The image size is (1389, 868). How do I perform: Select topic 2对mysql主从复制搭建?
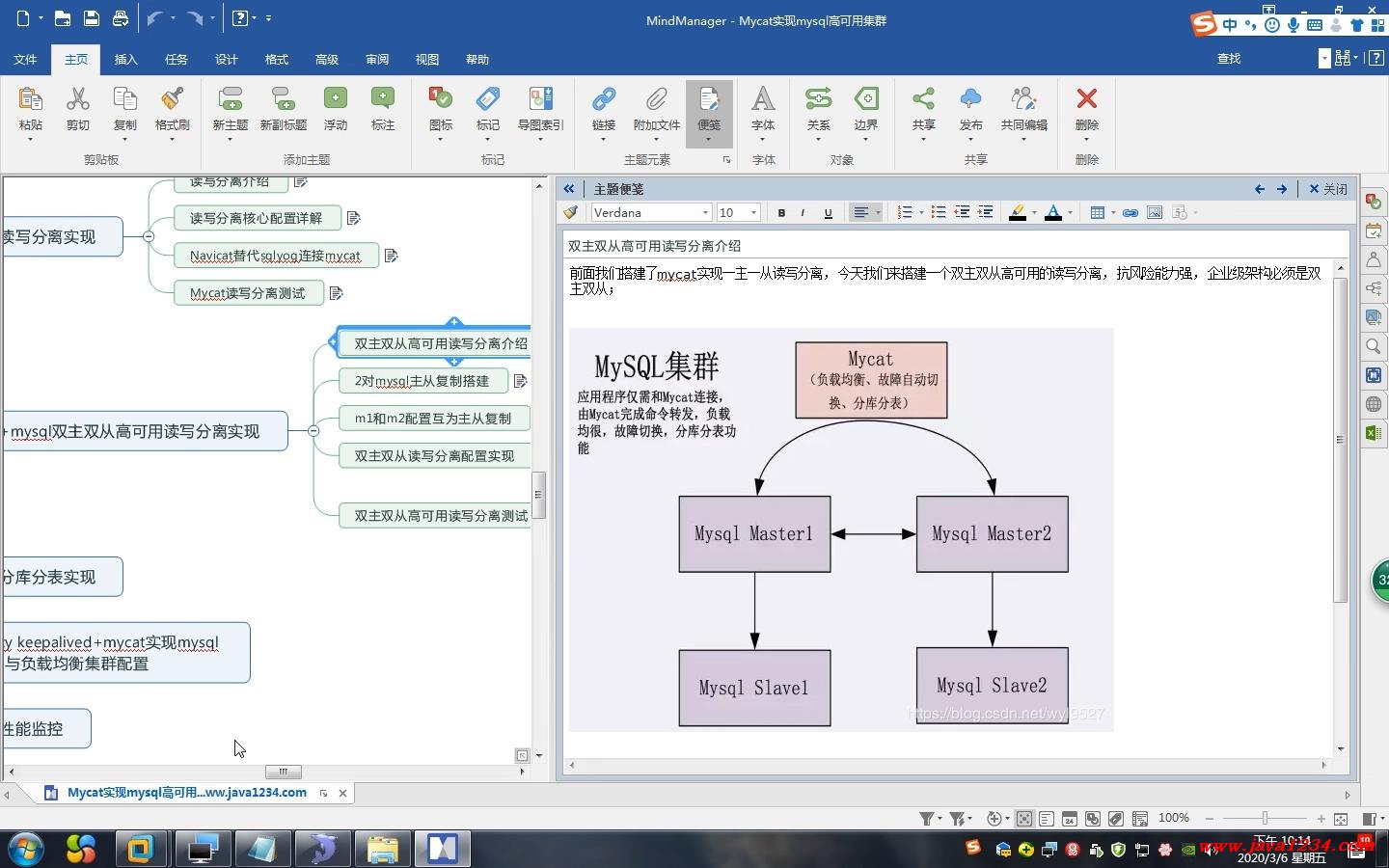(x=422, y=381)
